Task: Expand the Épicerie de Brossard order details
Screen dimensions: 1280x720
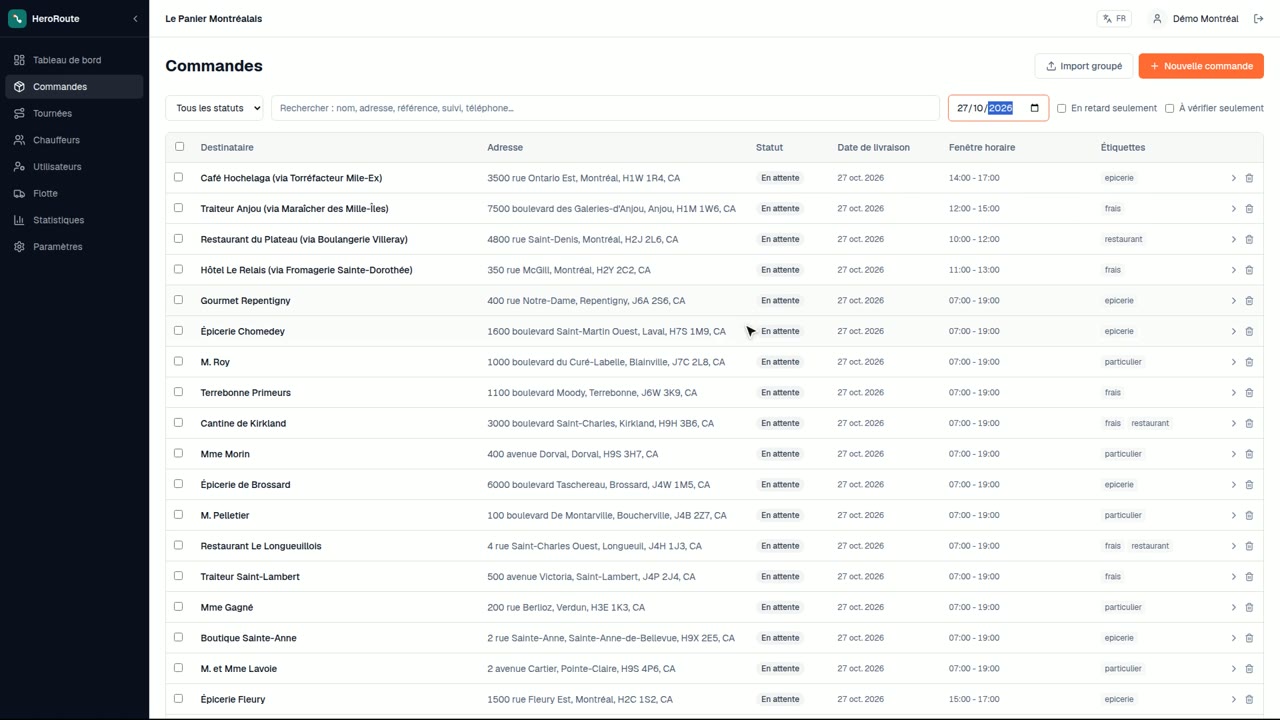Action: [1234, 485]
